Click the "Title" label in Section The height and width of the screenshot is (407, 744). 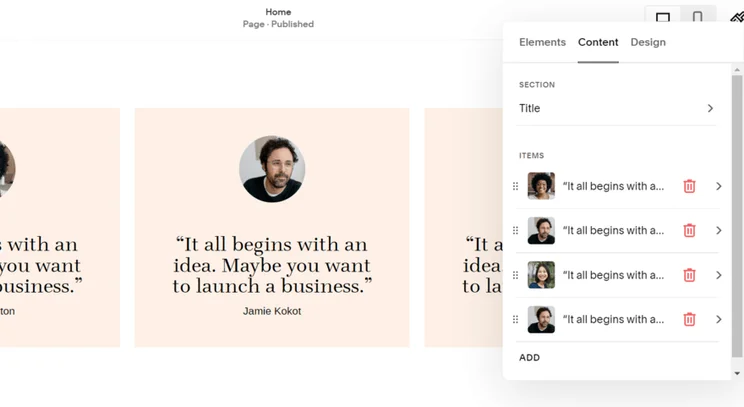tap(530, 108)
